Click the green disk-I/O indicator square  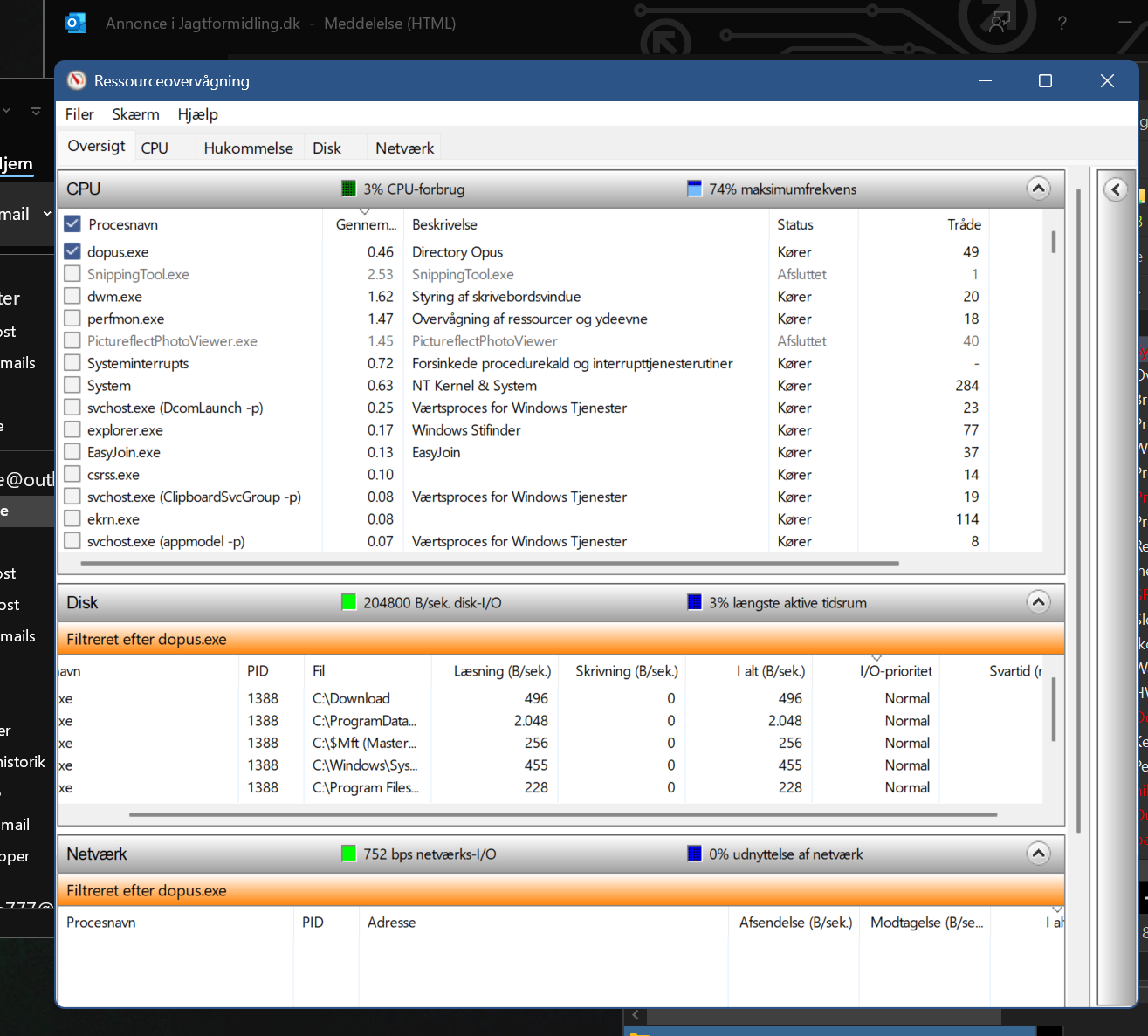349,602
